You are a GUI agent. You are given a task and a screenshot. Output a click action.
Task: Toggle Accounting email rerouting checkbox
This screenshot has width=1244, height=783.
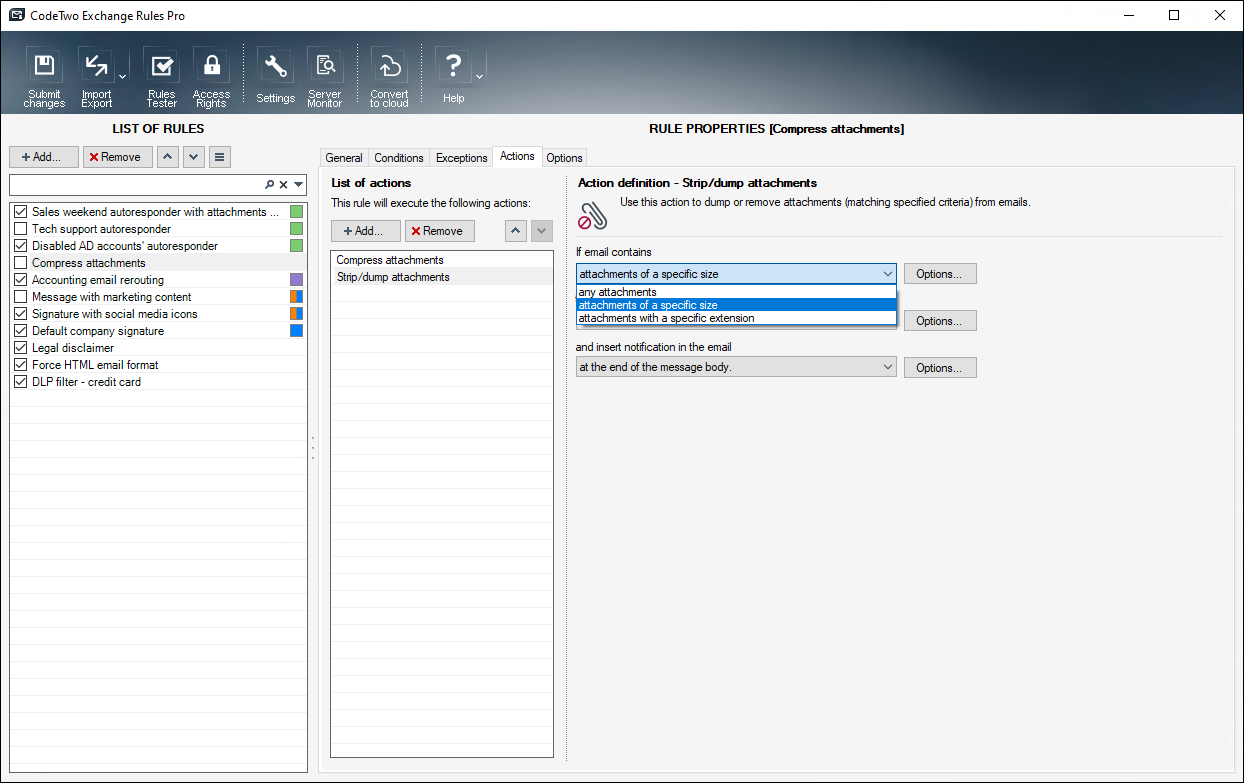pos(20,280)
